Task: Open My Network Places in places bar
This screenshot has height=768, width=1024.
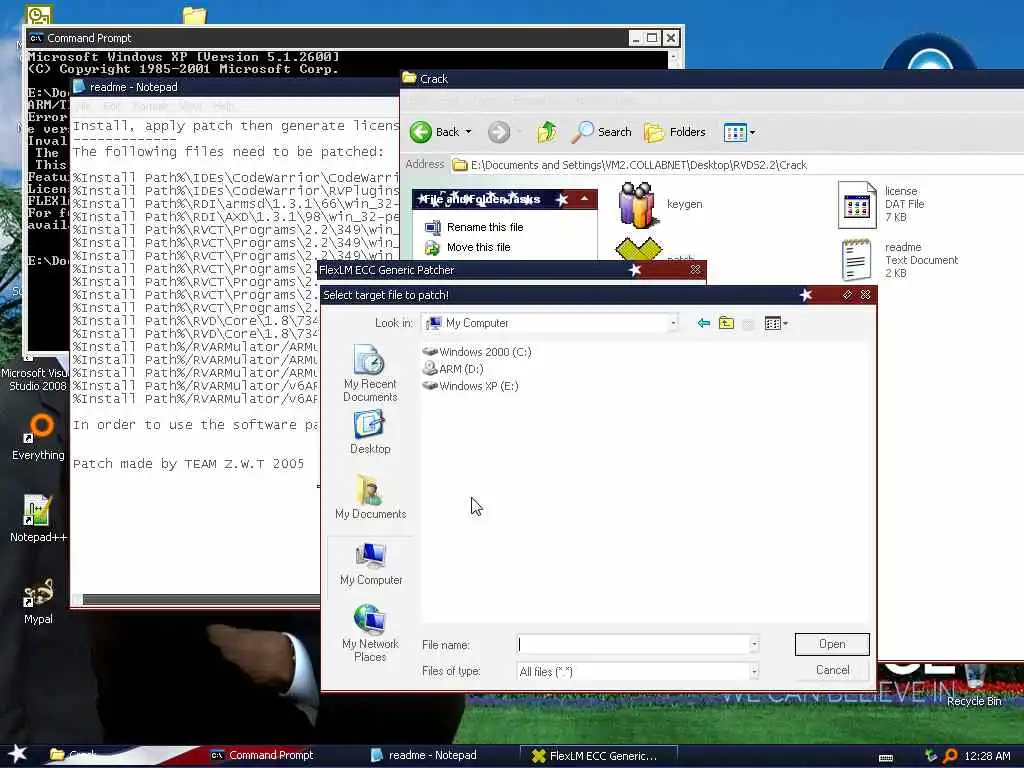Action: (370, 633)
